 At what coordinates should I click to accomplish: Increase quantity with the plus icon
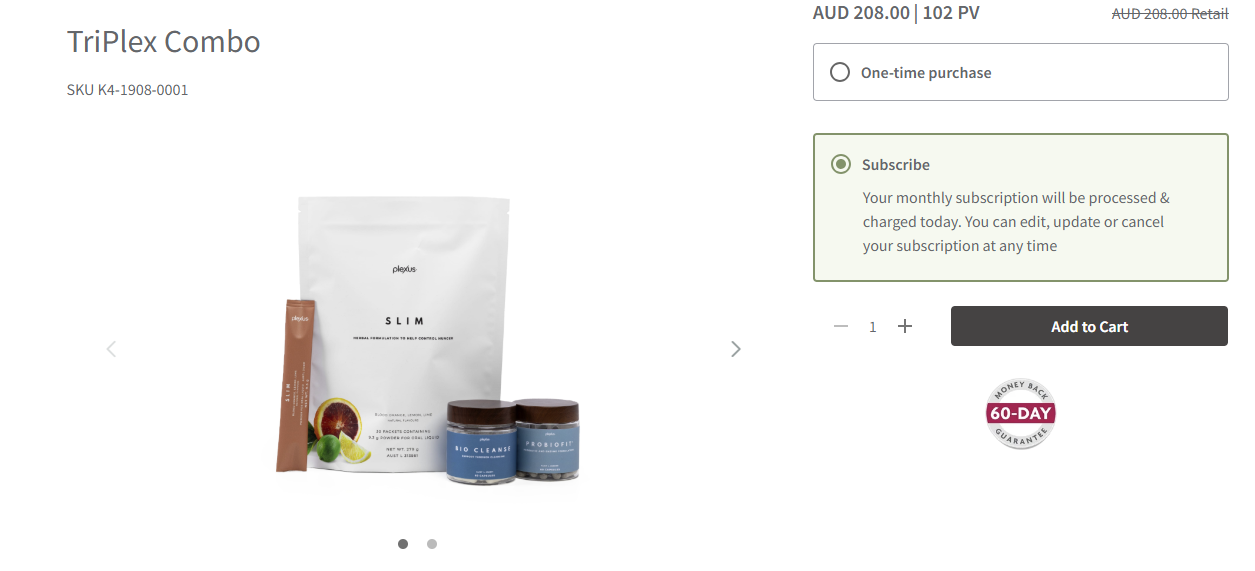(905, 326)
